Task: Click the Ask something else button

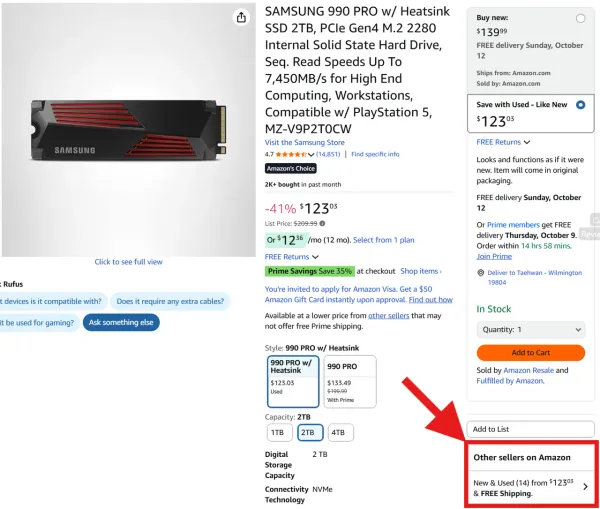Action: [x=121, y=322]
